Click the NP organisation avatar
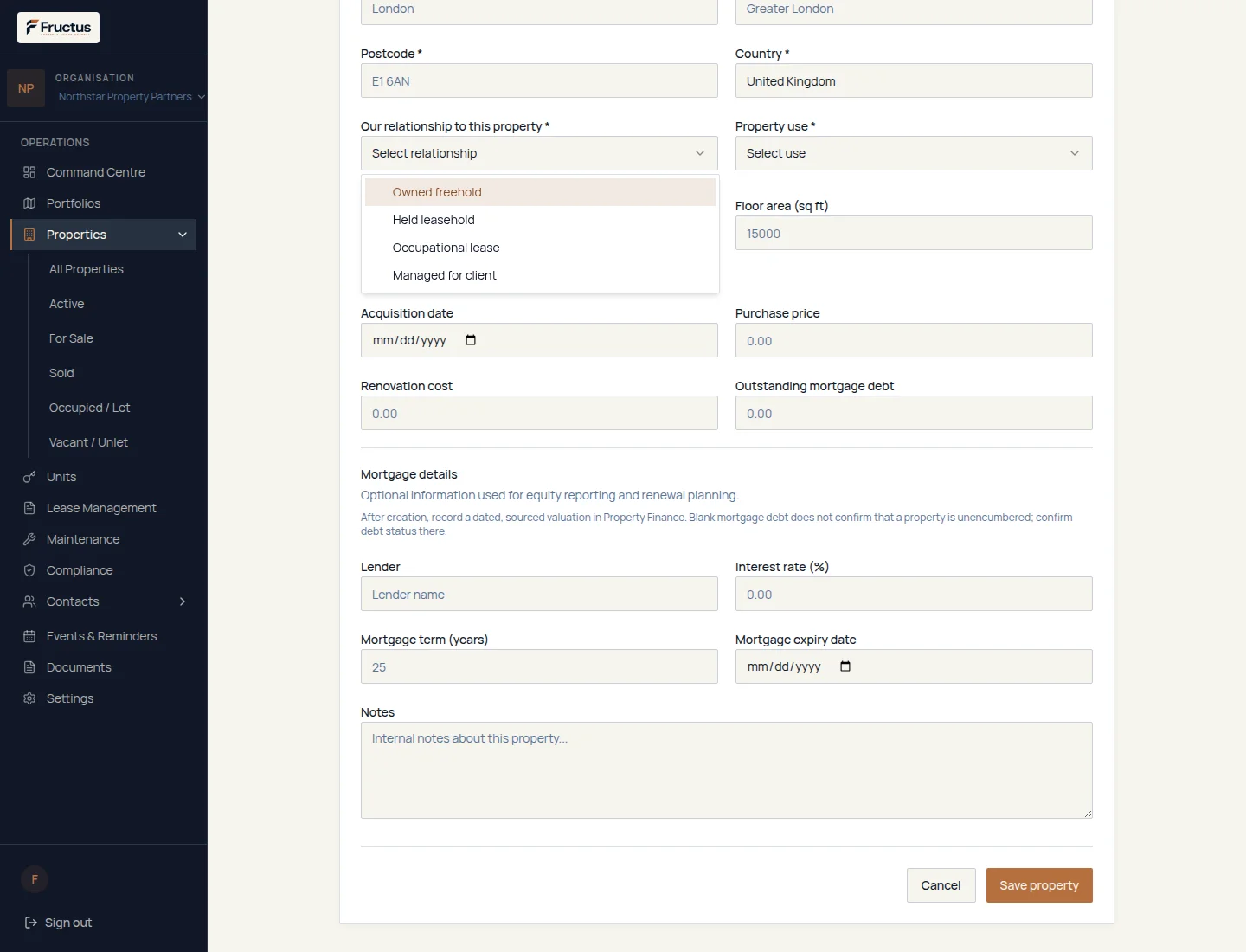 [26, 88]
